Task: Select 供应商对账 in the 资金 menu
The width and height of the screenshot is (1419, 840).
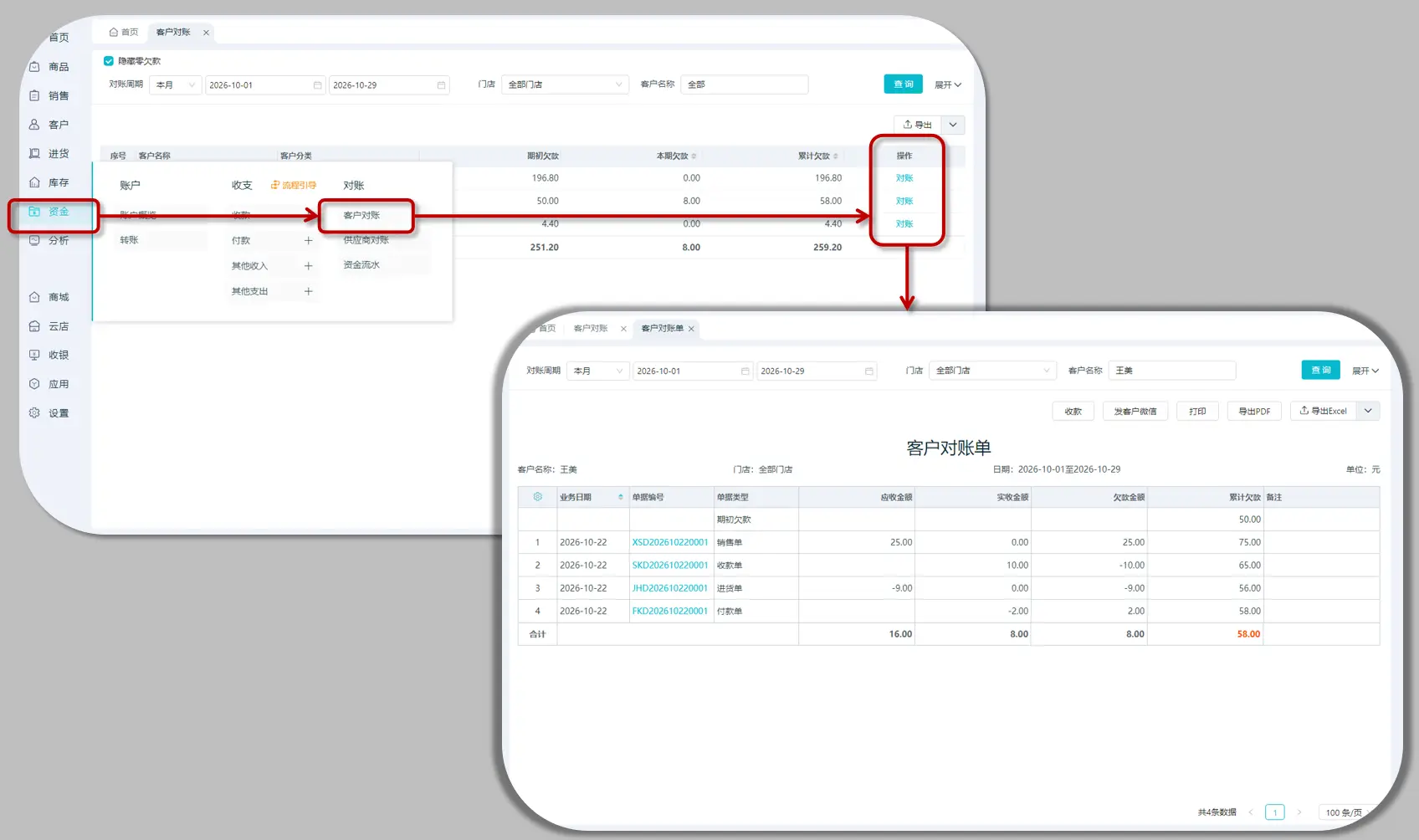Action: 366,240
